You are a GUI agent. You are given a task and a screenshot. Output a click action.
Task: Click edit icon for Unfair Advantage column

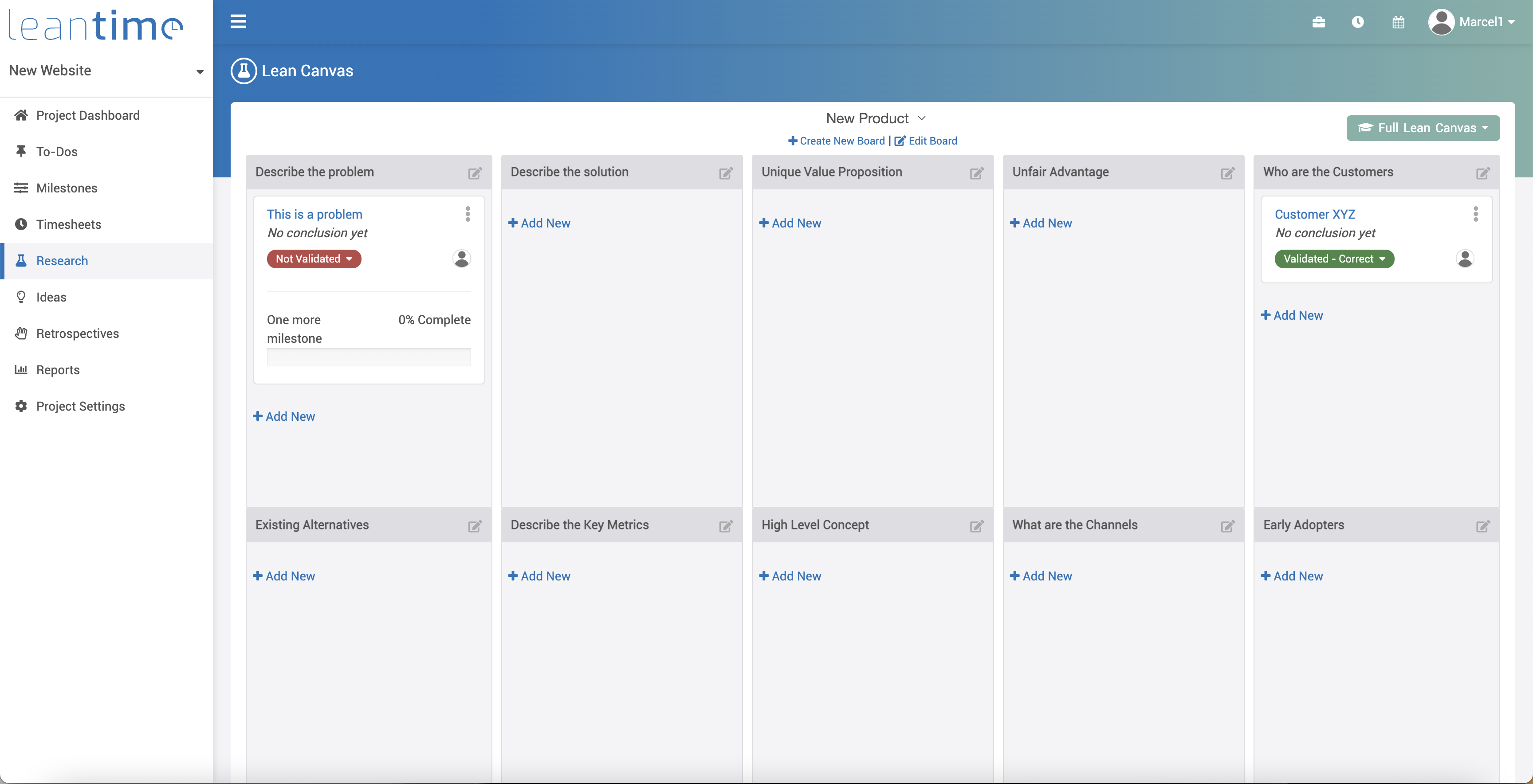coord(1227,173)
